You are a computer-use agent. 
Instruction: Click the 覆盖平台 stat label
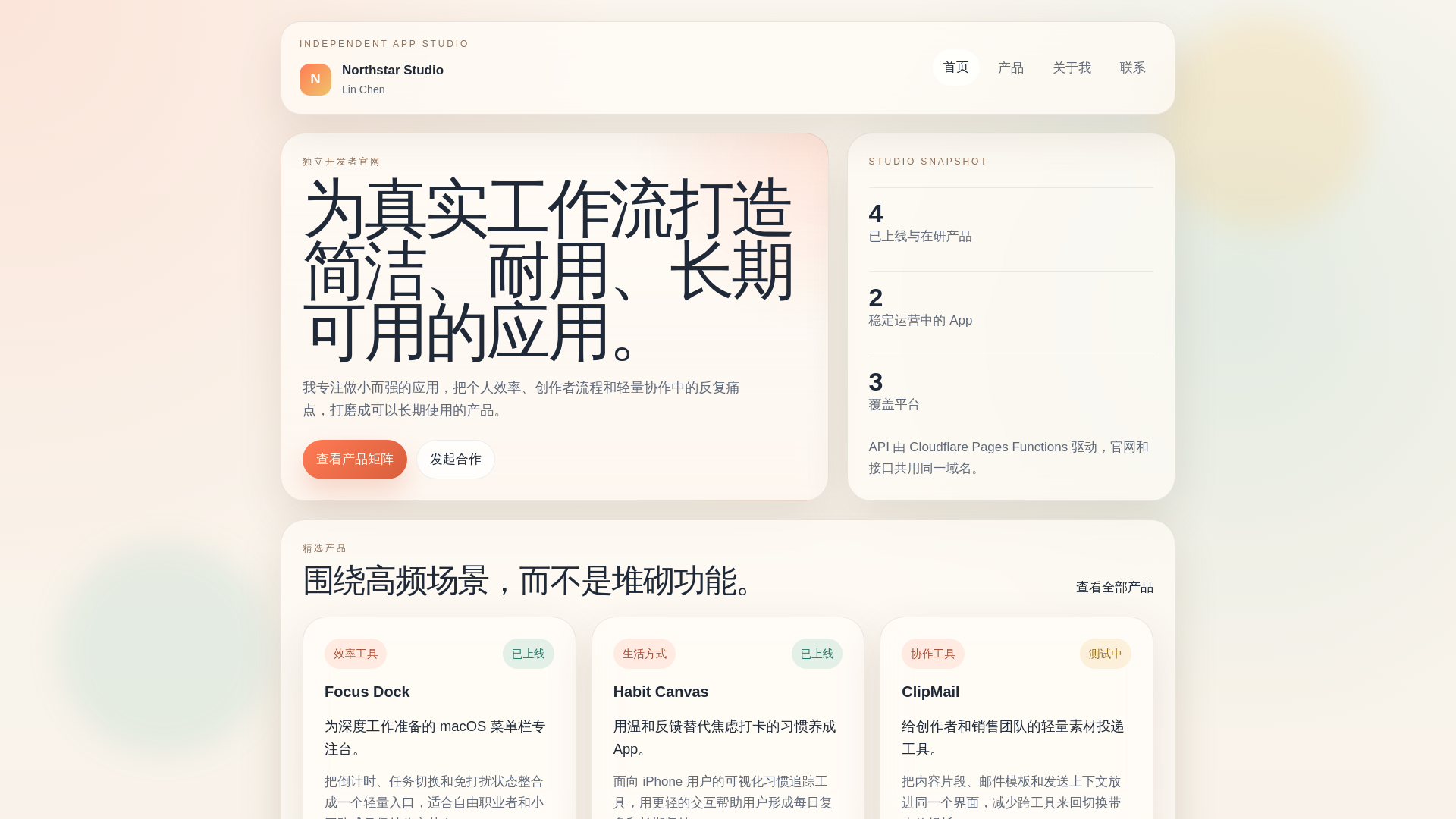pyautogui.click(x=894, y=405)
